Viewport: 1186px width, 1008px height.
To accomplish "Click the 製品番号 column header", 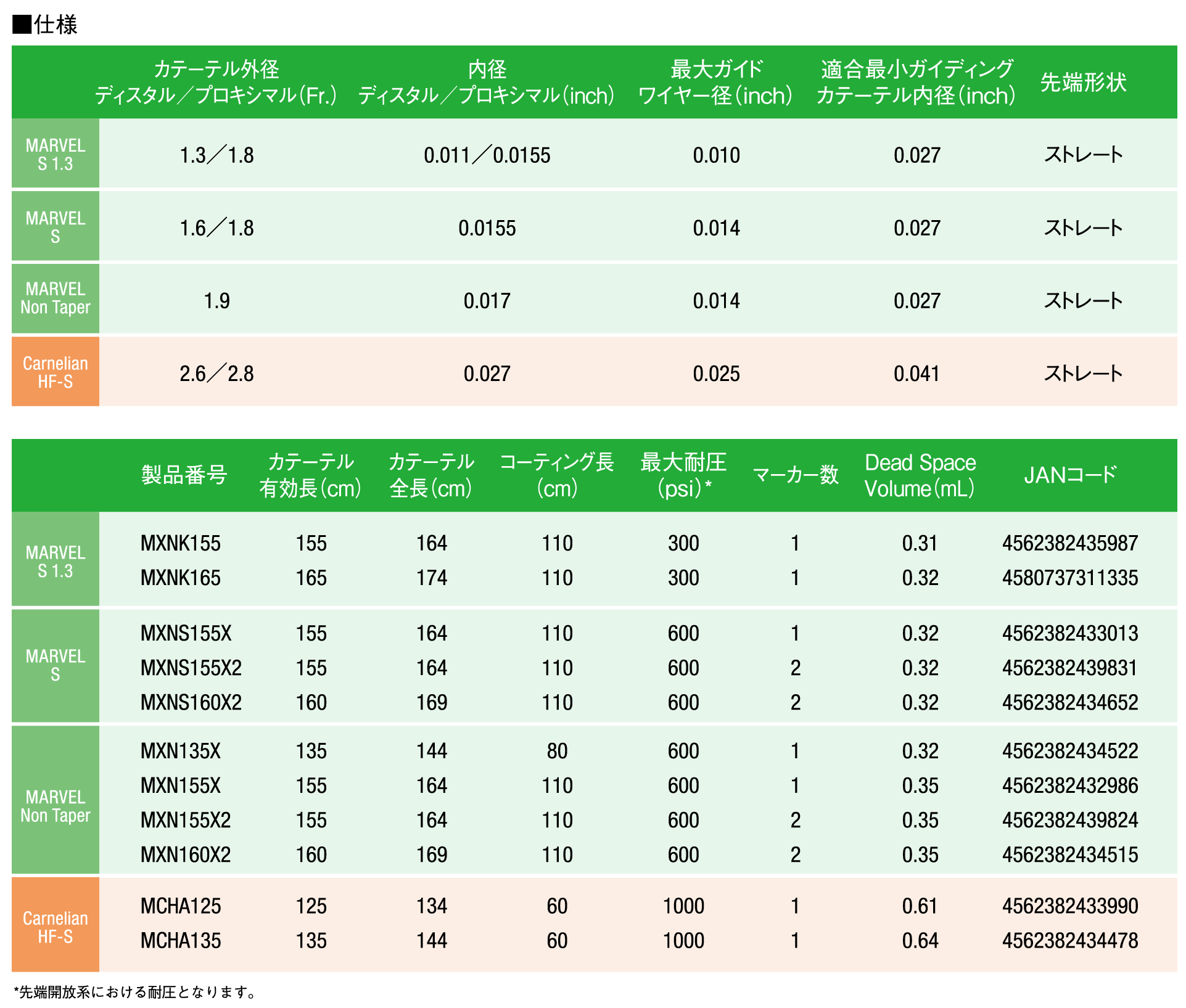I will tap(184, 475).
